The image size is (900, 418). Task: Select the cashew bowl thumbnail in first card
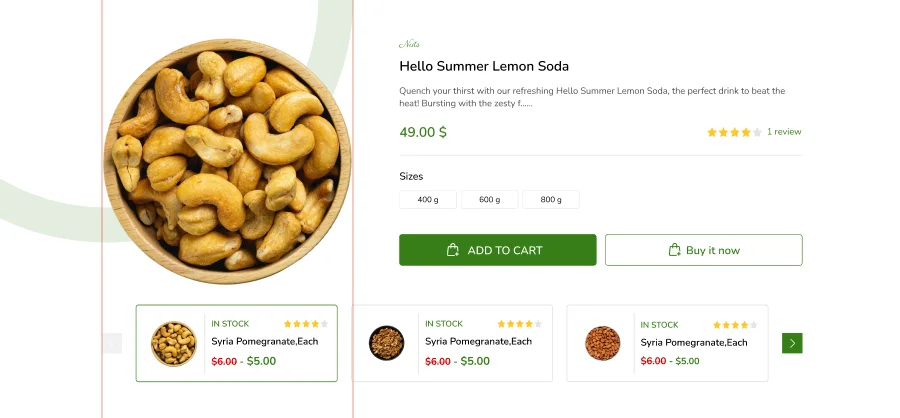(173, 343)
